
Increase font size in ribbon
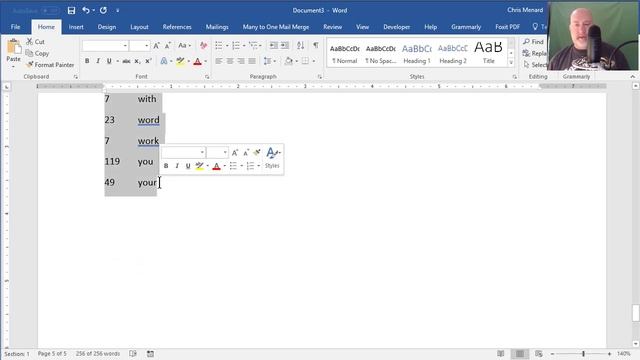click(x=156, y=46)
